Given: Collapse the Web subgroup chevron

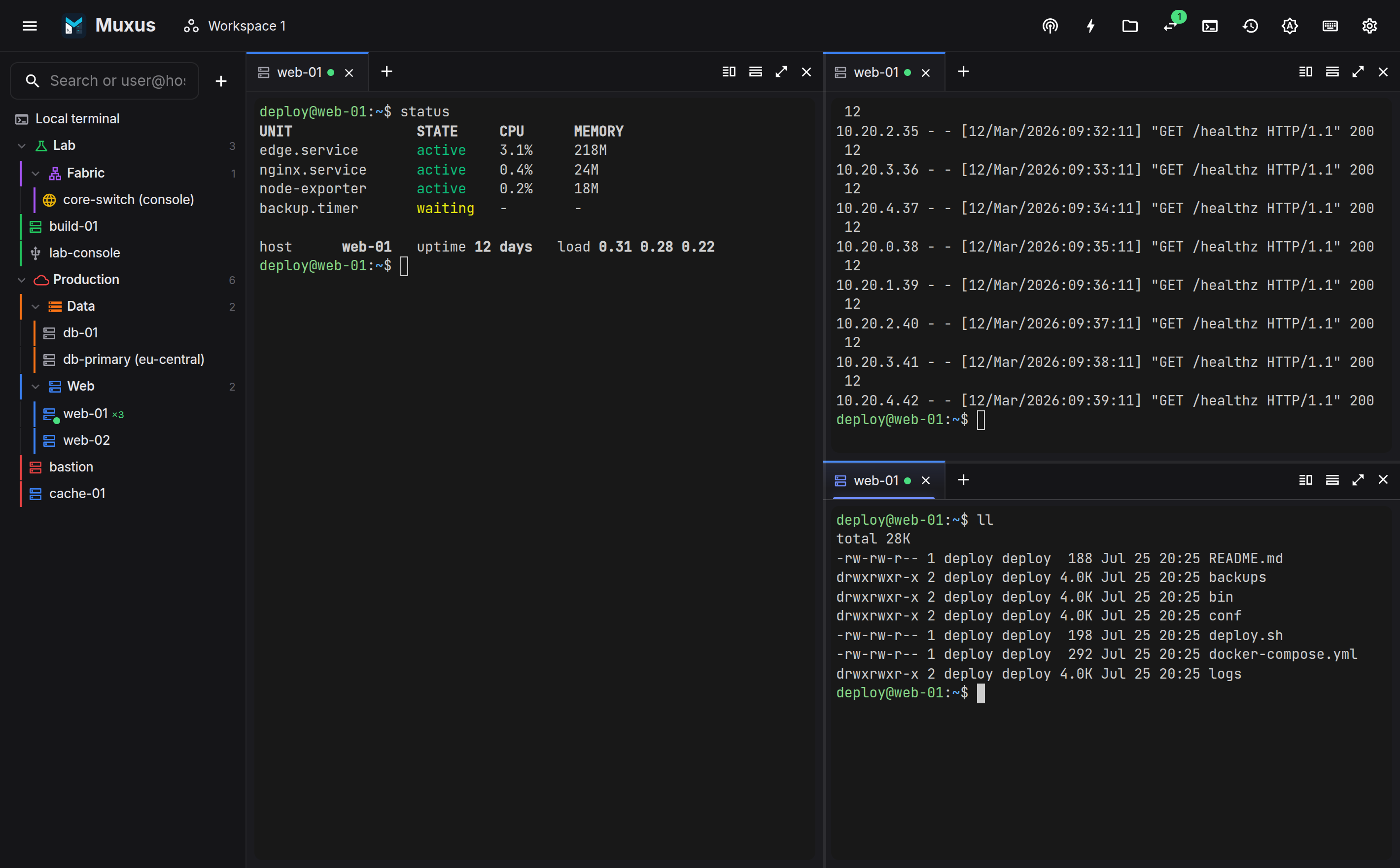Looking at the screenshot, I should (35, 386).
